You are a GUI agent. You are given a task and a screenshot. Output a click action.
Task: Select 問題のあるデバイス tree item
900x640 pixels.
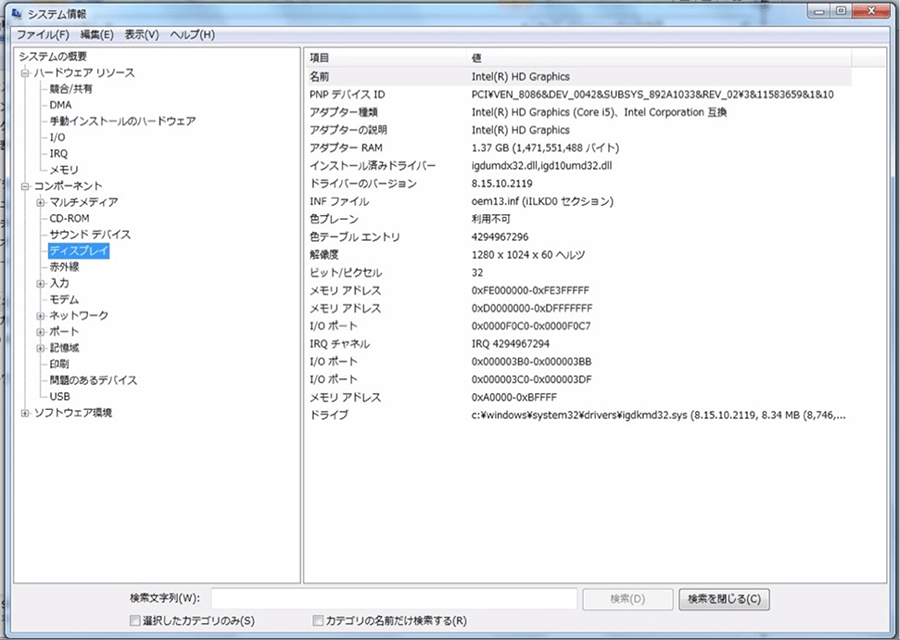[94, 380]
